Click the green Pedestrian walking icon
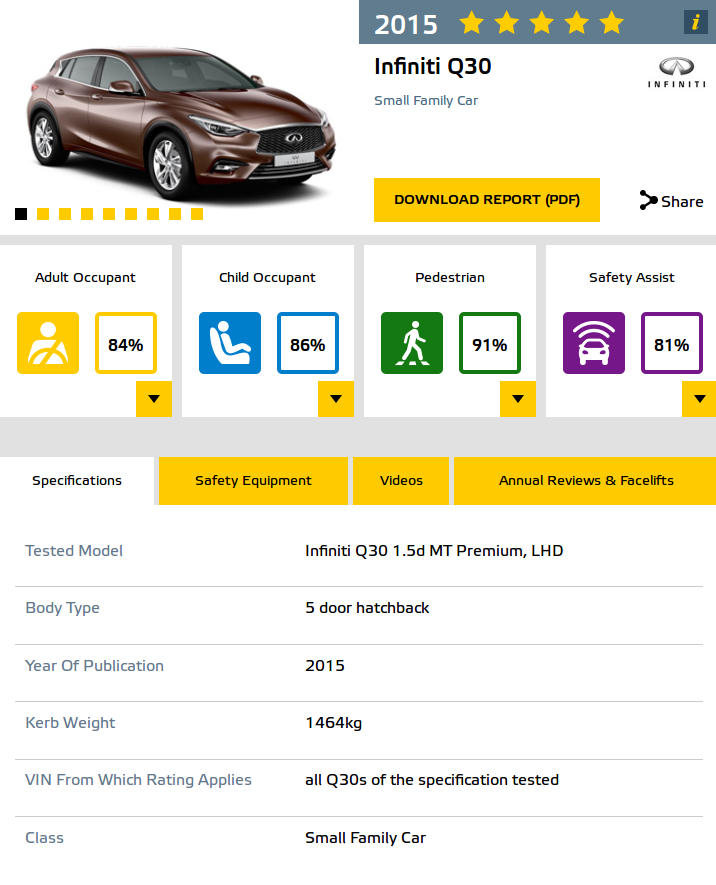 point(412,343)
